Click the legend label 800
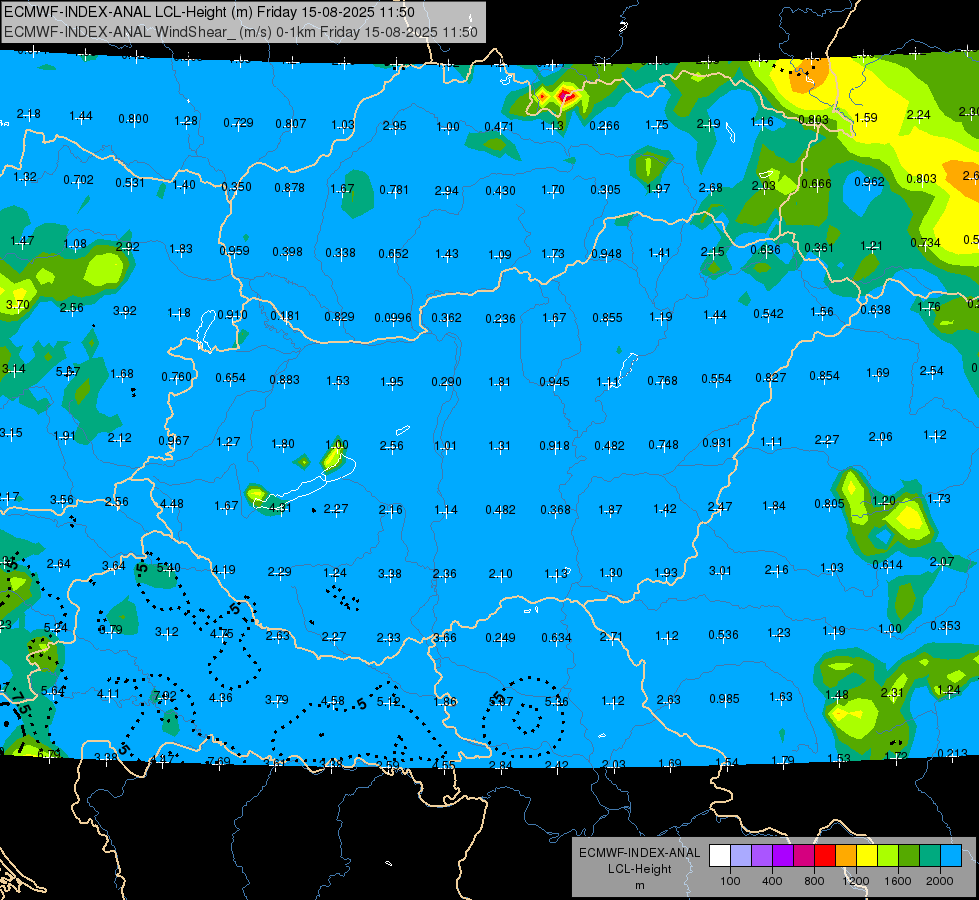Screen dimensions: 979x900 [814, 881]
